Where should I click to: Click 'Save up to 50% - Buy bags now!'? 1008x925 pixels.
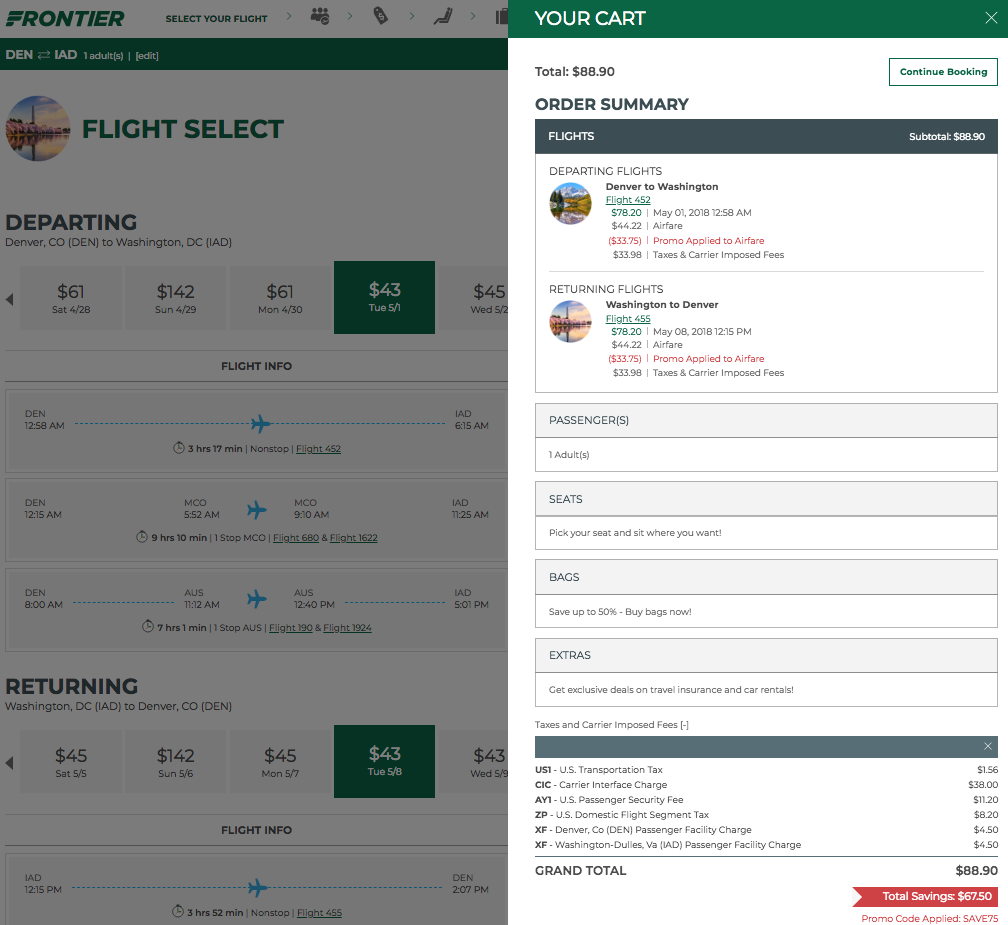[620, 612]
